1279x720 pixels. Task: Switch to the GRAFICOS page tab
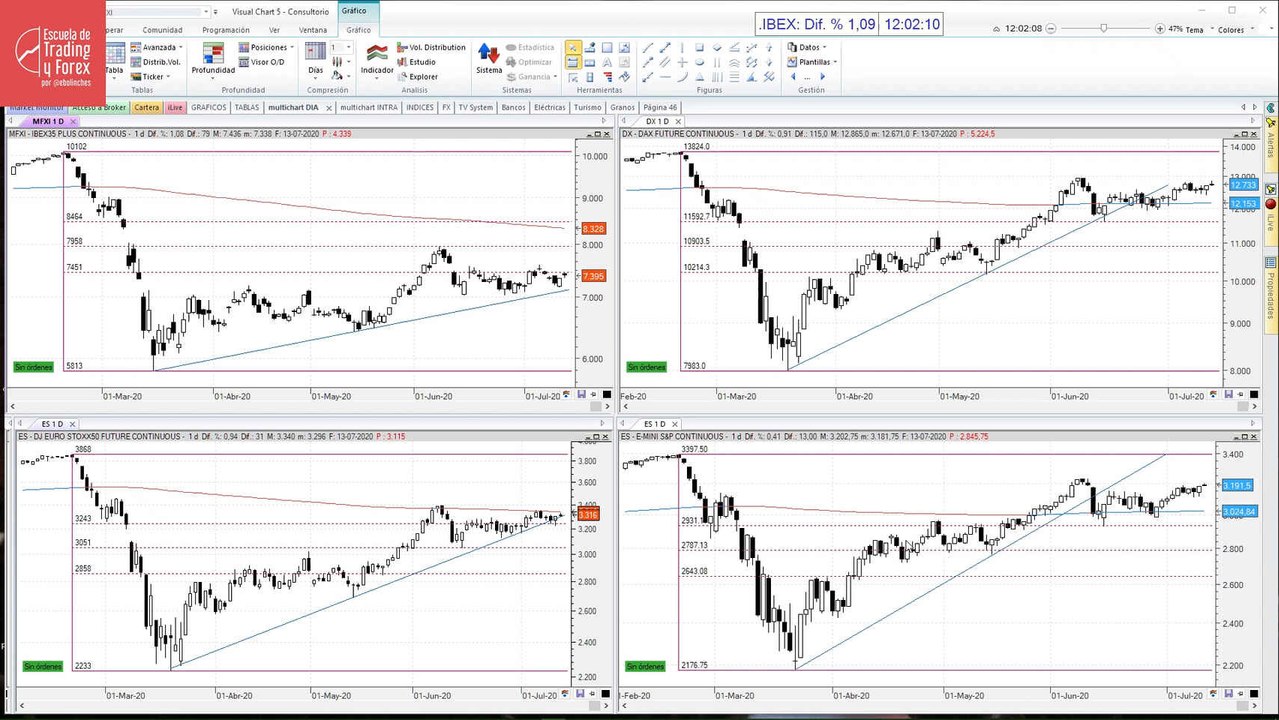tap(209, 107)
